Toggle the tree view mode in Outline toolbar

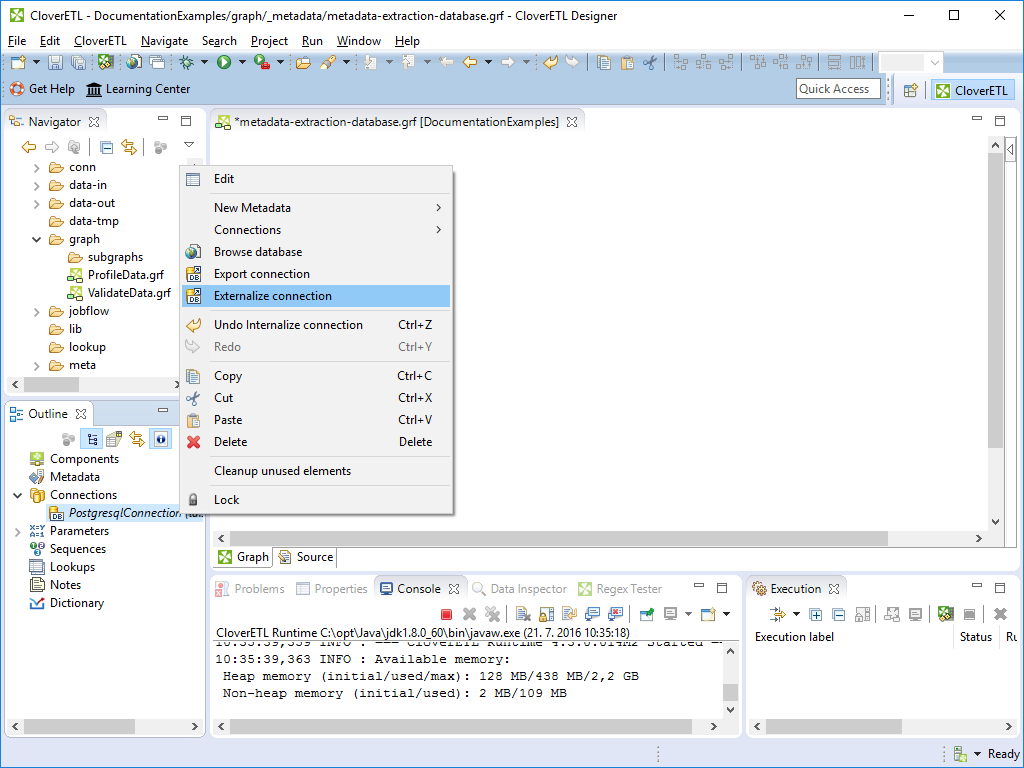click(x=92, y=439)
